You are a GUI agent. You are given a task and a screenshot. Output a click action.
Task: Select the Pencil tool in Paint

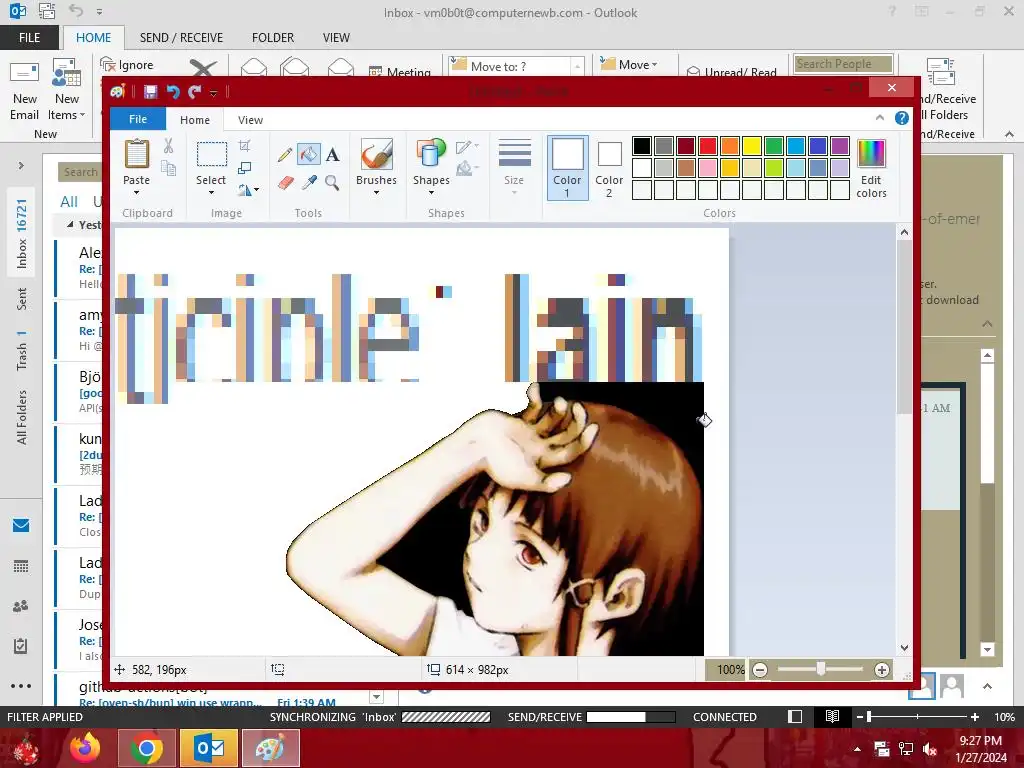coord(285,155)
